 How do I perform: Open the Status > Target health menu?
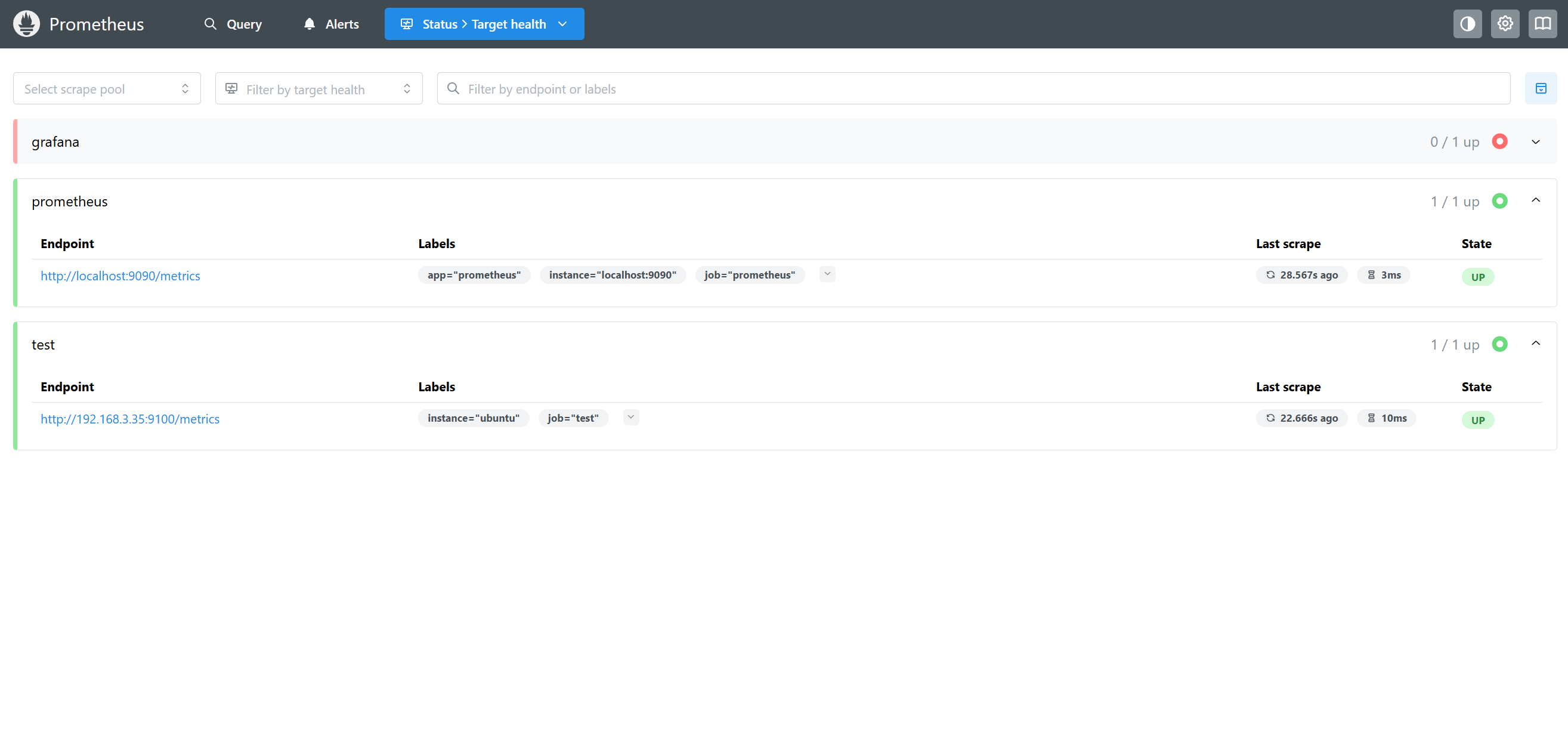tap(484, 24)
